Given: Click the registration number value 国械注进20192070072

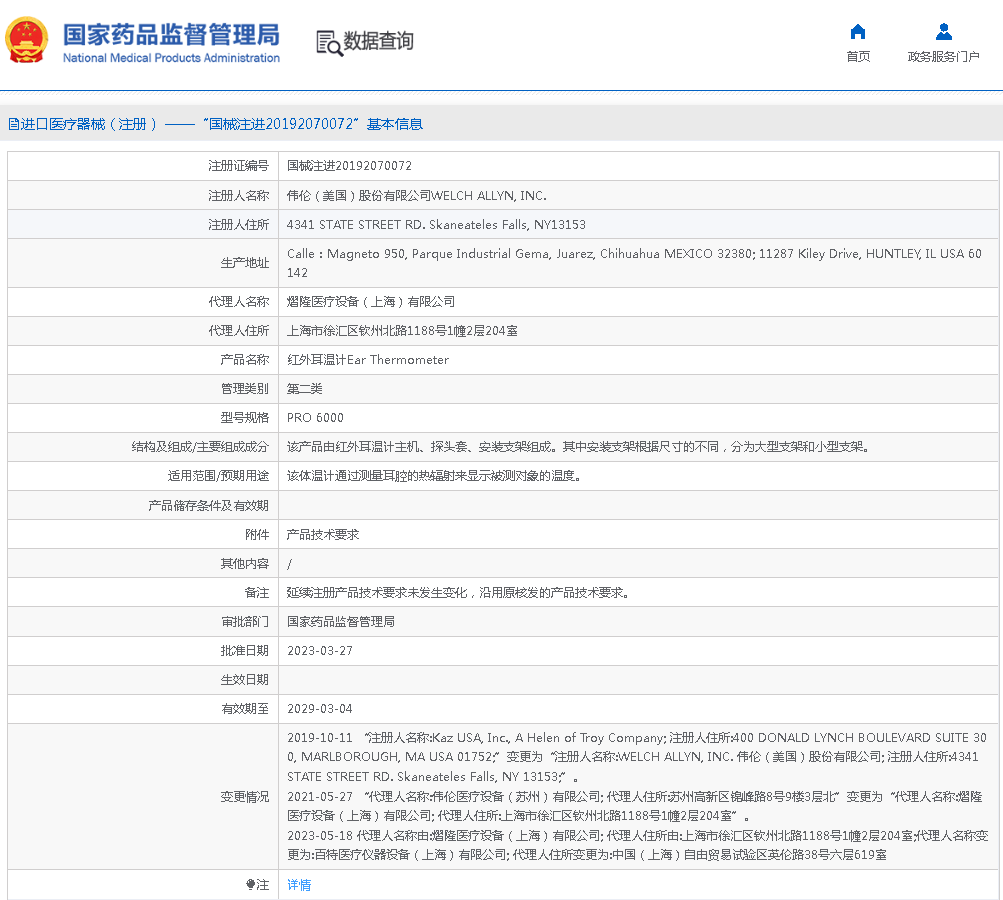Looking at the screenshot, I should tap(349, 166).
